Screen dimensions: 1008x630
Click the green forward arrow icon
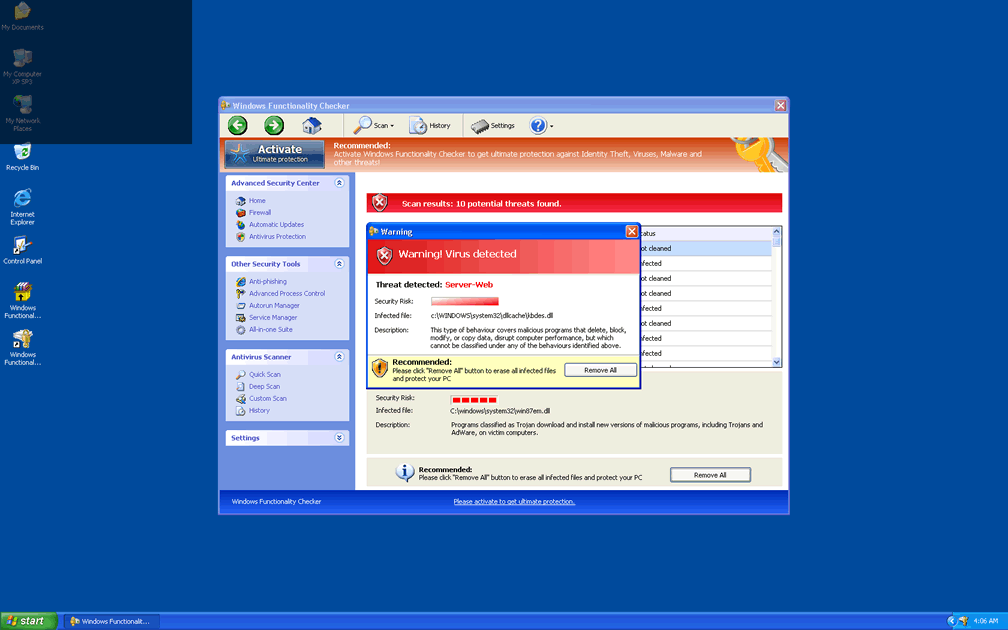click(x=274, y=125)
